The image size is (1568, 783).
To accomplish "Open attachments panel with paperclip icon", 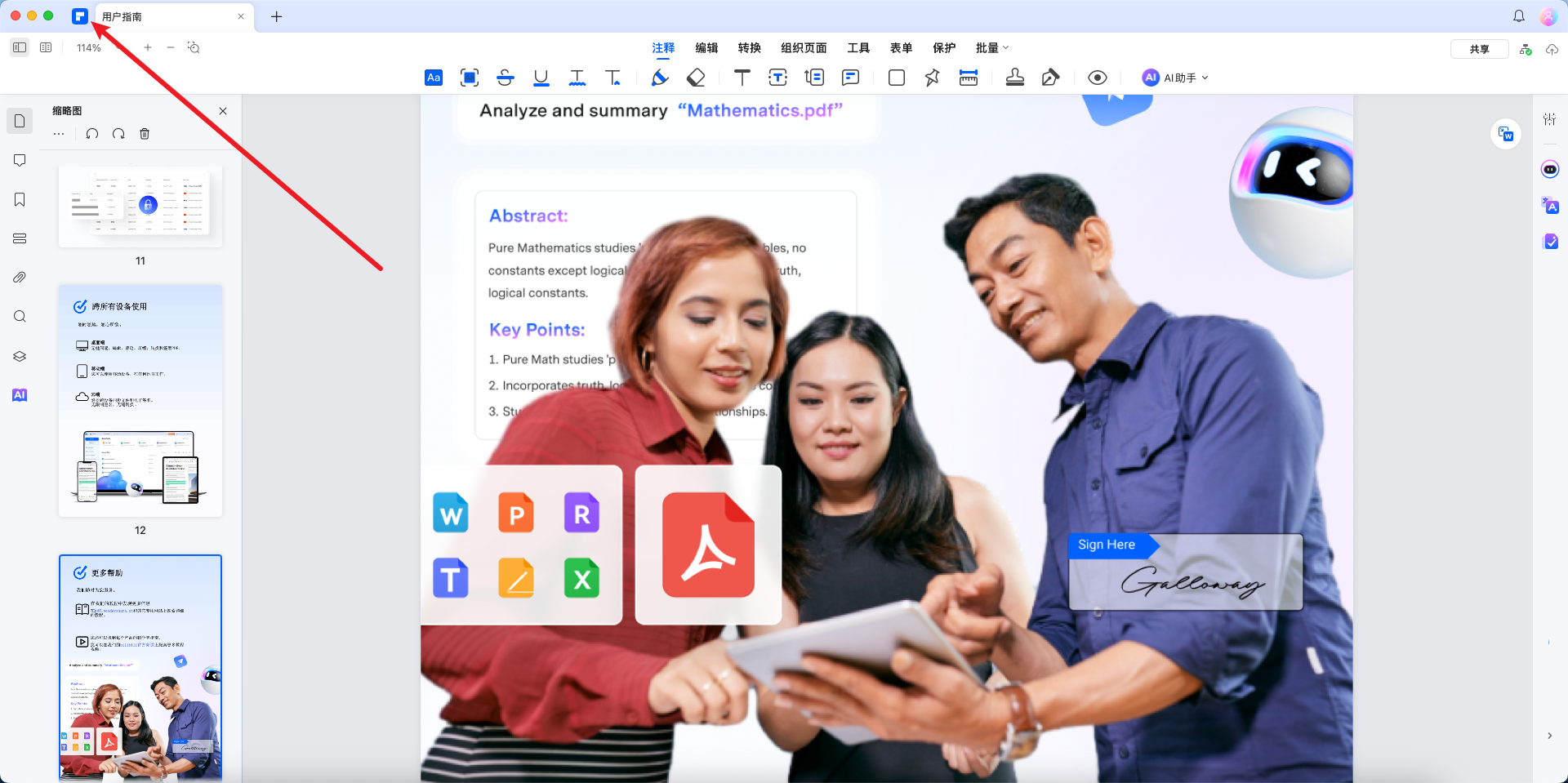I will coord(20,278).
